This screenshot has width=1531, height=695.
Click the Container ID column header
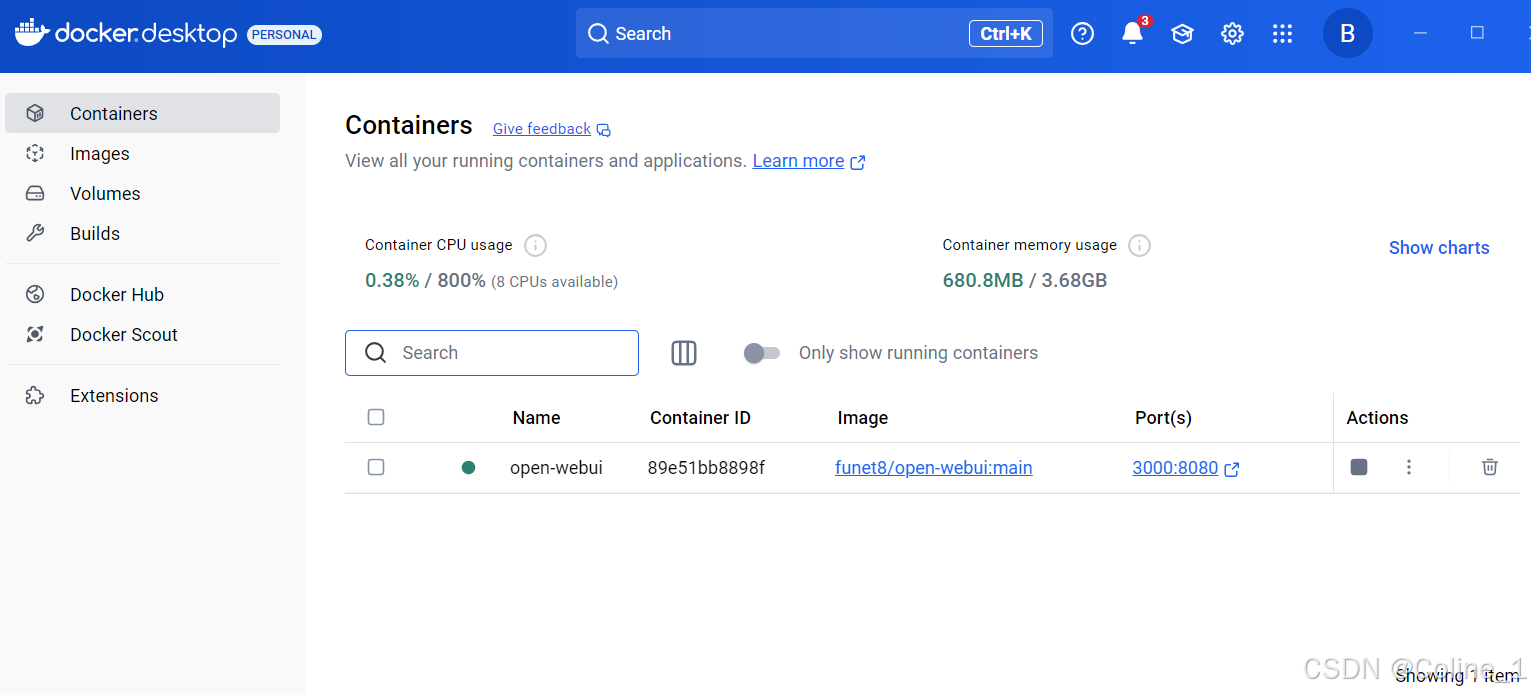tap(700, 418)
